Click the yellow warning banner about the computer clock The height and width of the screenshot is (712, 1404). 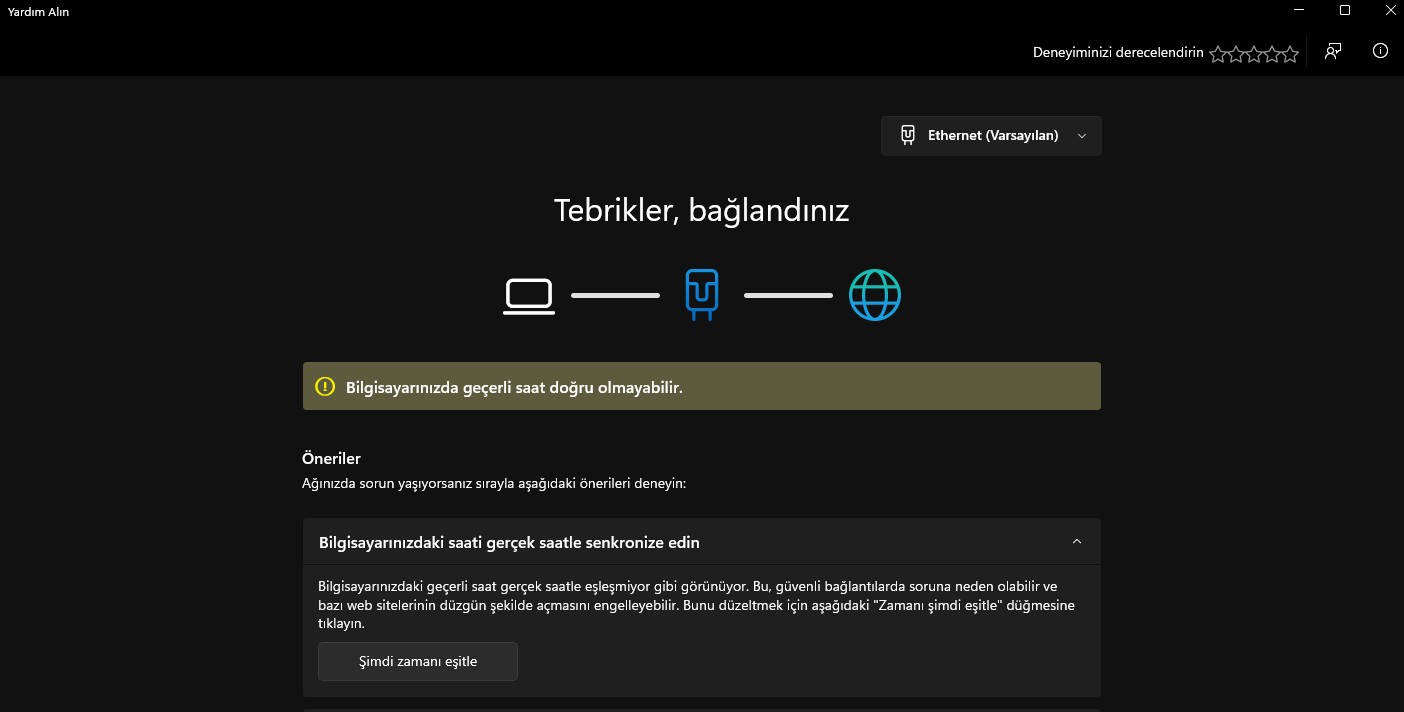click(702, 385)
